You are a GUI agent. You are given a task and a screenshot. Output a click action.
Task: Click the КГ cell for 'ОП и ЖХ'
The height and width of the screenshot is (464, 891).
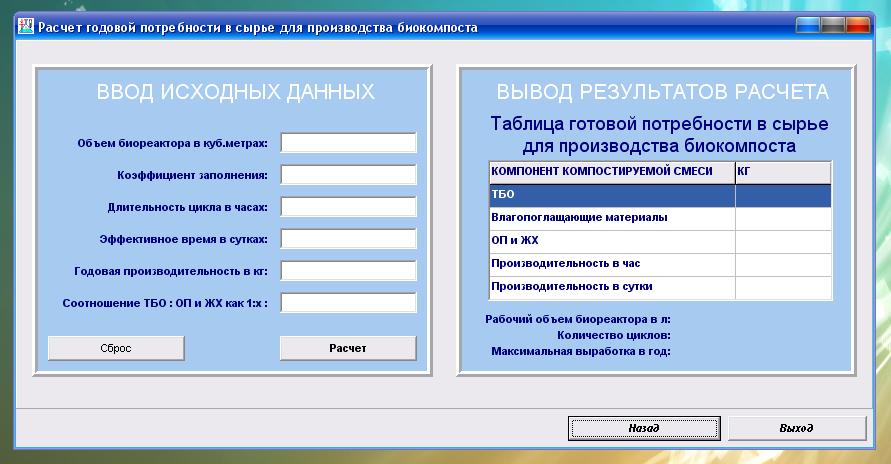(x=783, y=241)
